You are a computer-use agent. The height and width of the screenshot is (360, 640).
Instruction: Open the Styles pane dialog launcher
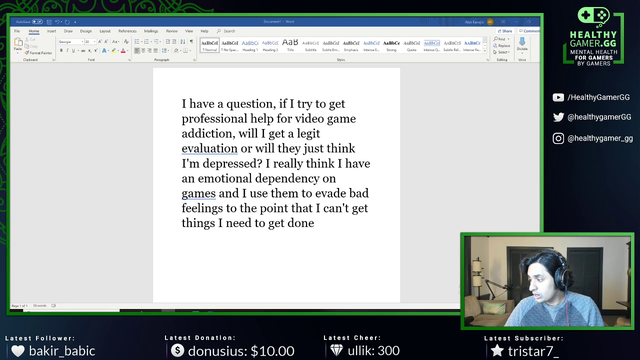[487, 60]
